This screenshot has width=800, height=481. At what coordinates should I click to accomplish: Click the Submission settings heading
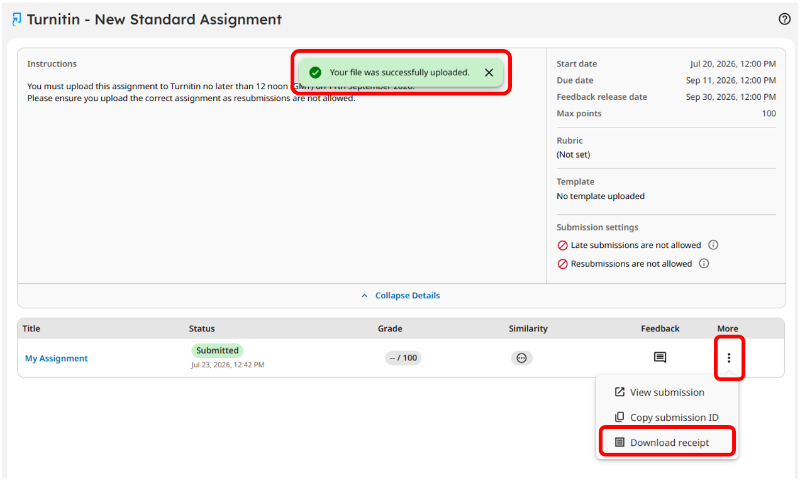pyautogui.click(x=597, y=227)
